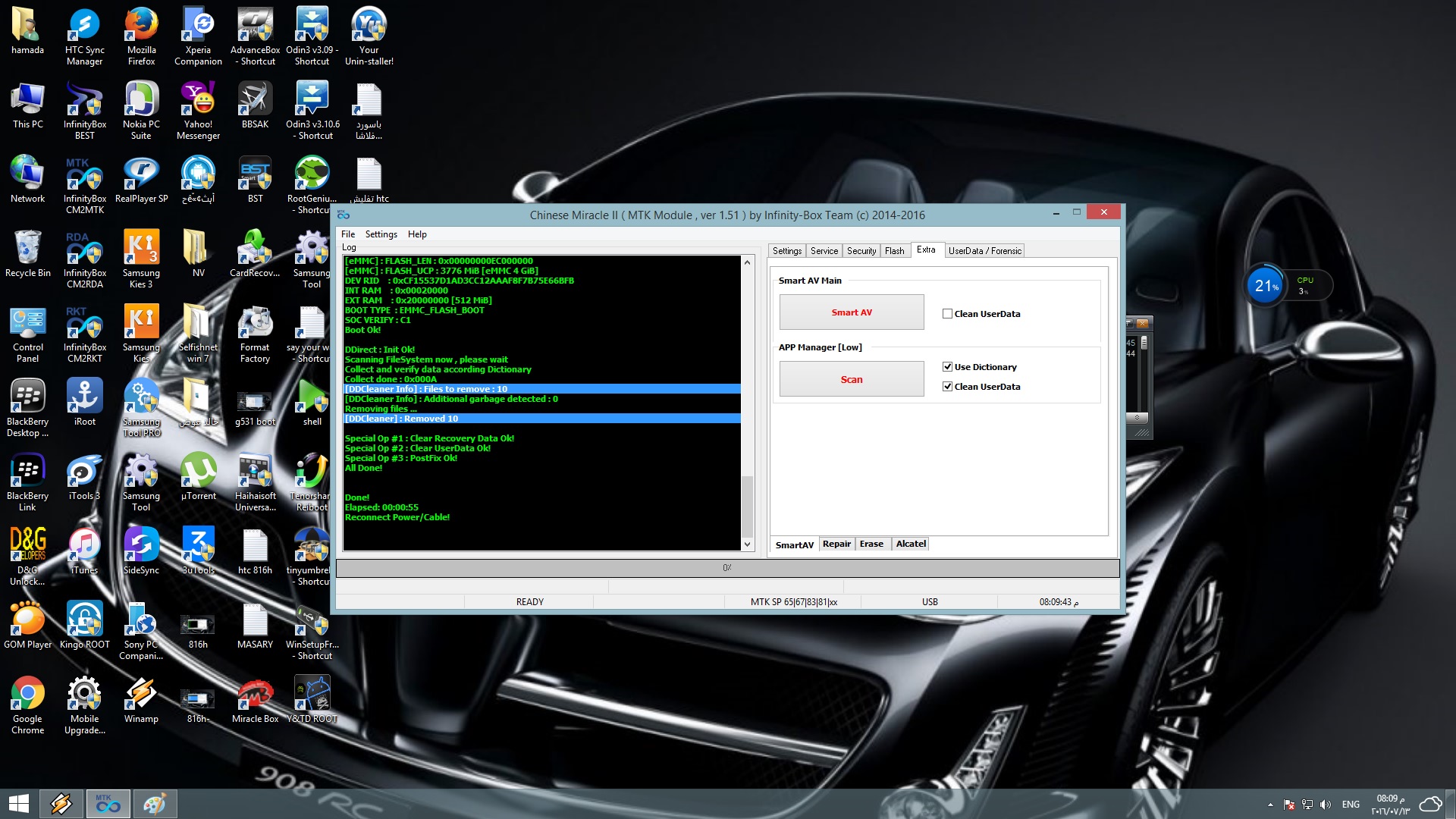The width and height of the screenshot is (1456, 819).
Task: Click the READY status bar text
Action: click(x=529, y=602)
